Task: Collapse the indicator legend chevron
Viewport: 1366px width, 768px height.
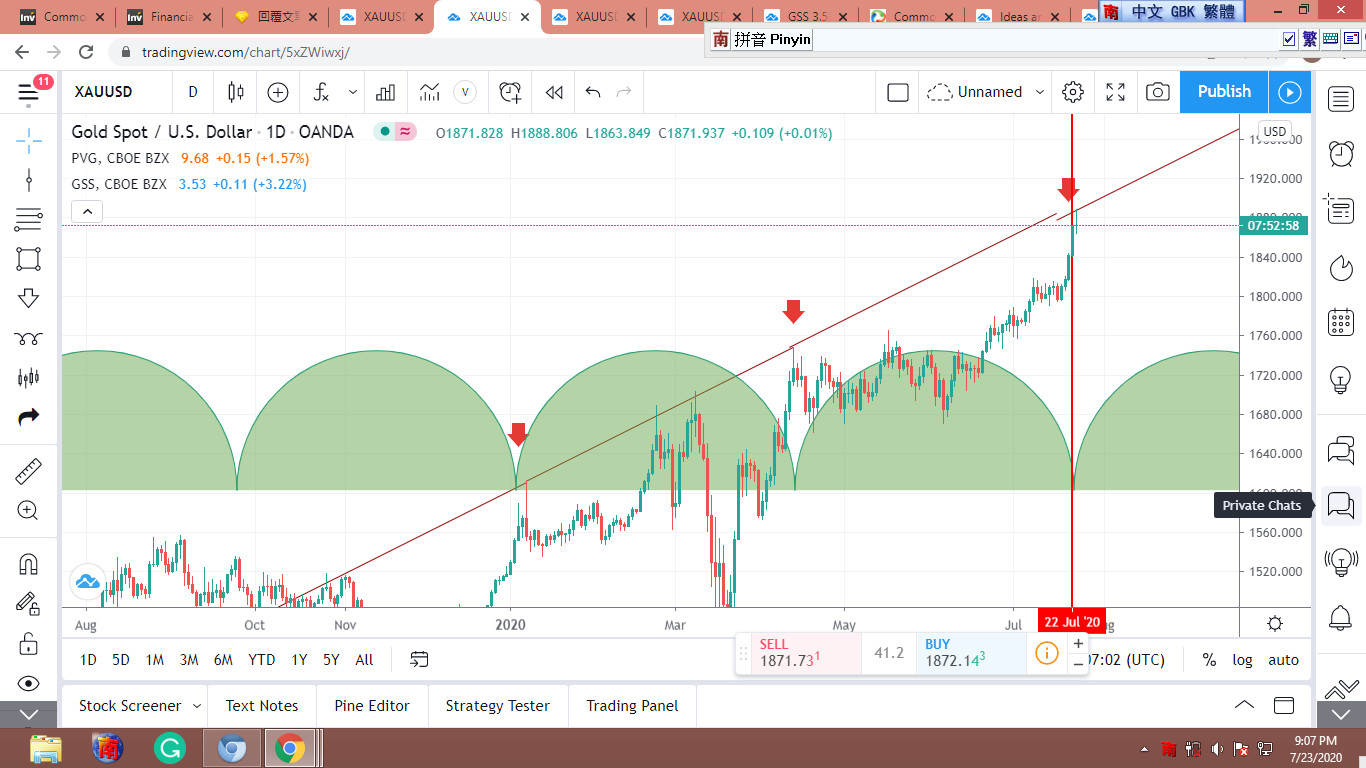Action: (88, 211)
